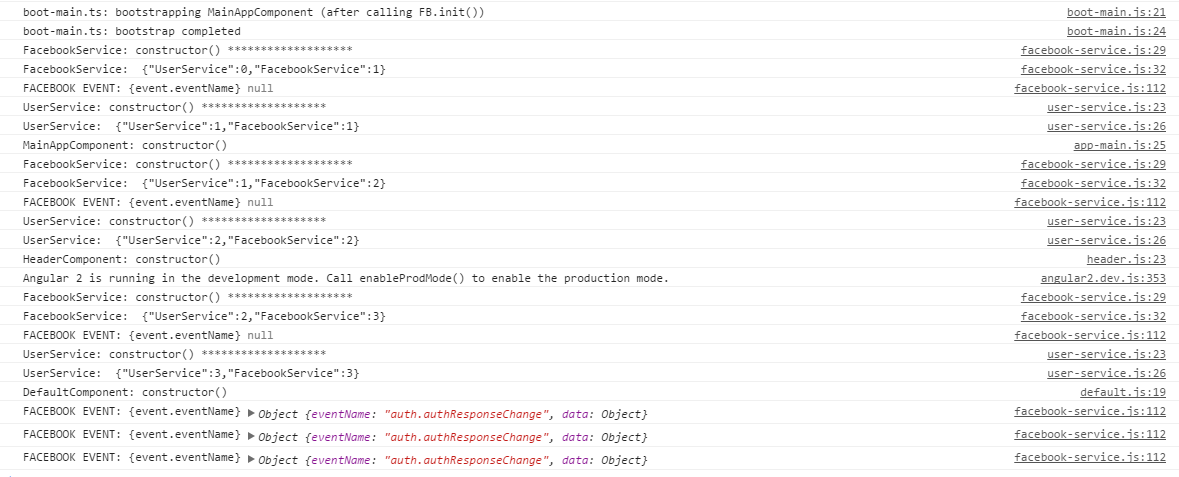
Task: Open default.js:19 source link
Action: click(1123, 392)
